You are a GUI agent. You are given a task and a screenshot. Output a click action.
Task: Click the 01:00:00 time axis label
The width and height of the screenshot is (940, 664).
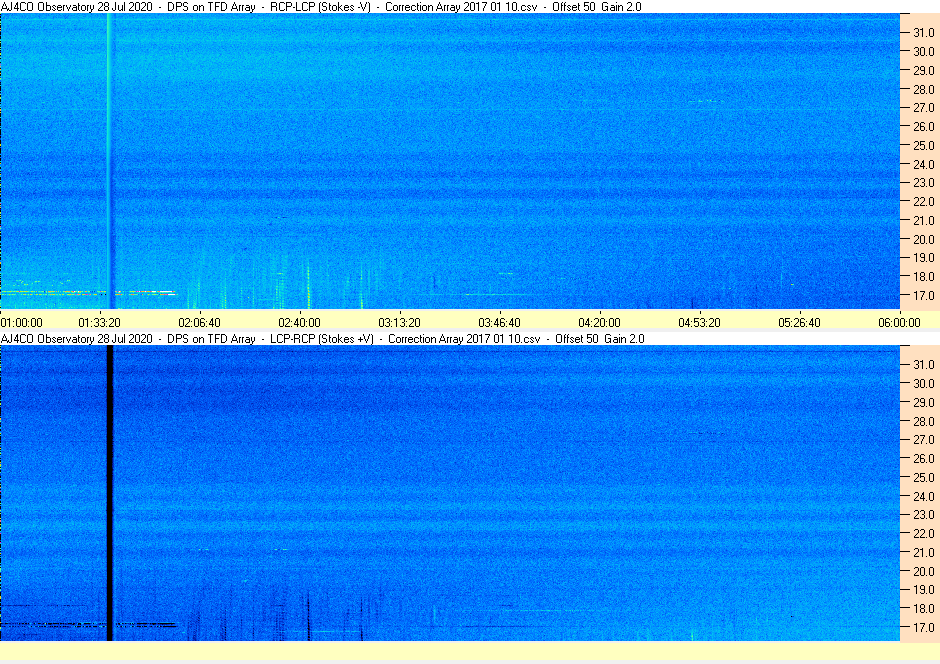[x=22, y=322]
